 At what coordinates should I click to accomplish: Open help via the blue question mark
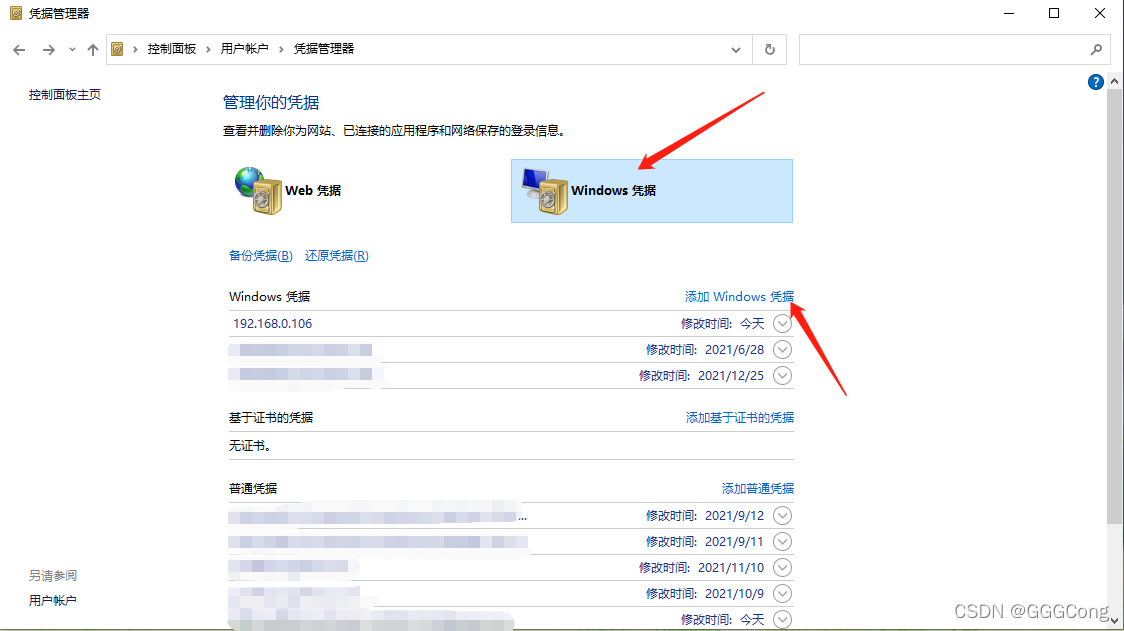(1095, 82)
